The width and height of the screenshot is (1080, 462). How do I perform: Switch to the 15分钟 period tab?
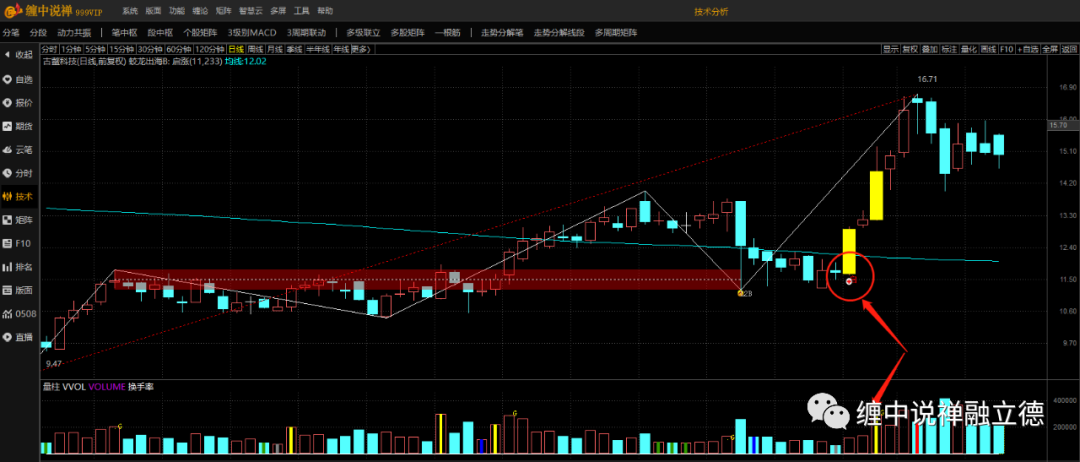120,49
